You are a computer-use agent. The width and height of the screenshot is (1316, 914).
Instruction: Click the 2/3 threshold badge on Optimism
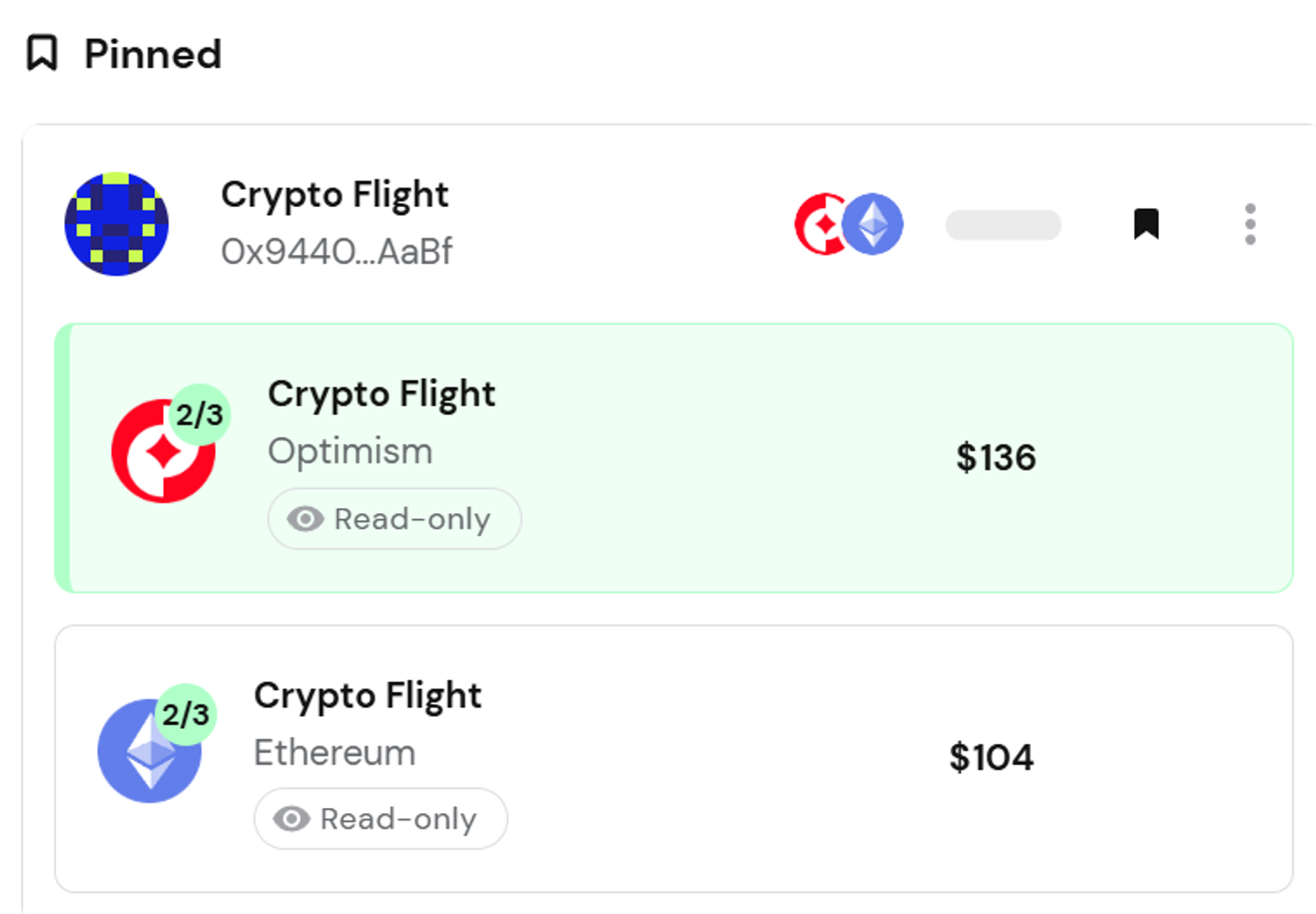(x=200, y=414)
